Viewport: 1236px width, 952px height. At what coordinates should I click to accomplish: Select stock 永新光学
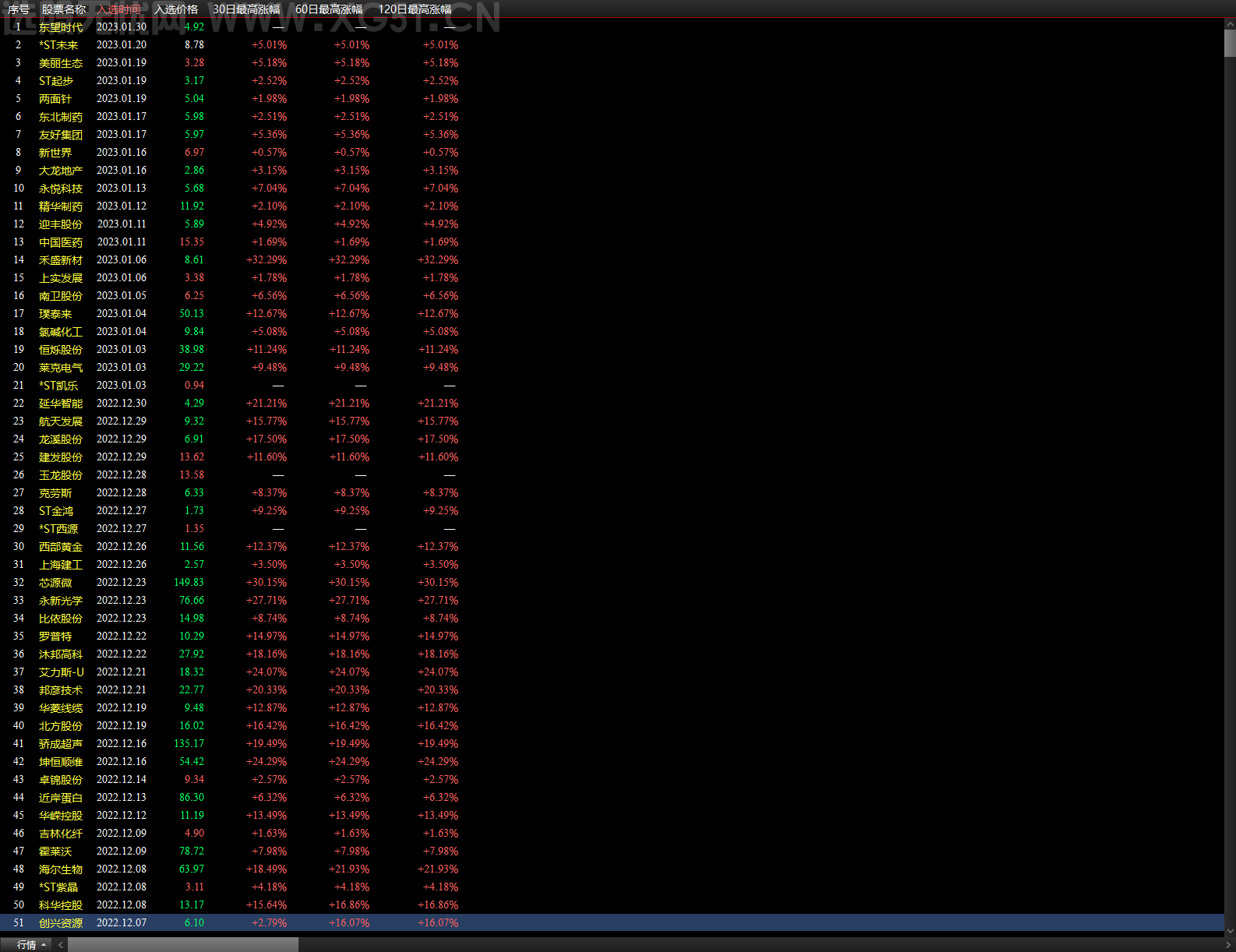(61, 601)
